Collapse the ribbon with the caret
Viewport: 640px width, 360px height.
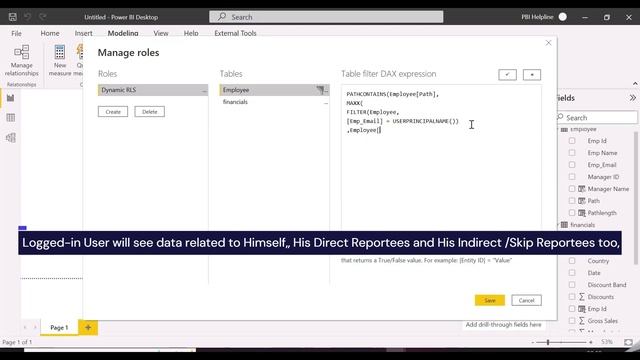coord(635,84)
